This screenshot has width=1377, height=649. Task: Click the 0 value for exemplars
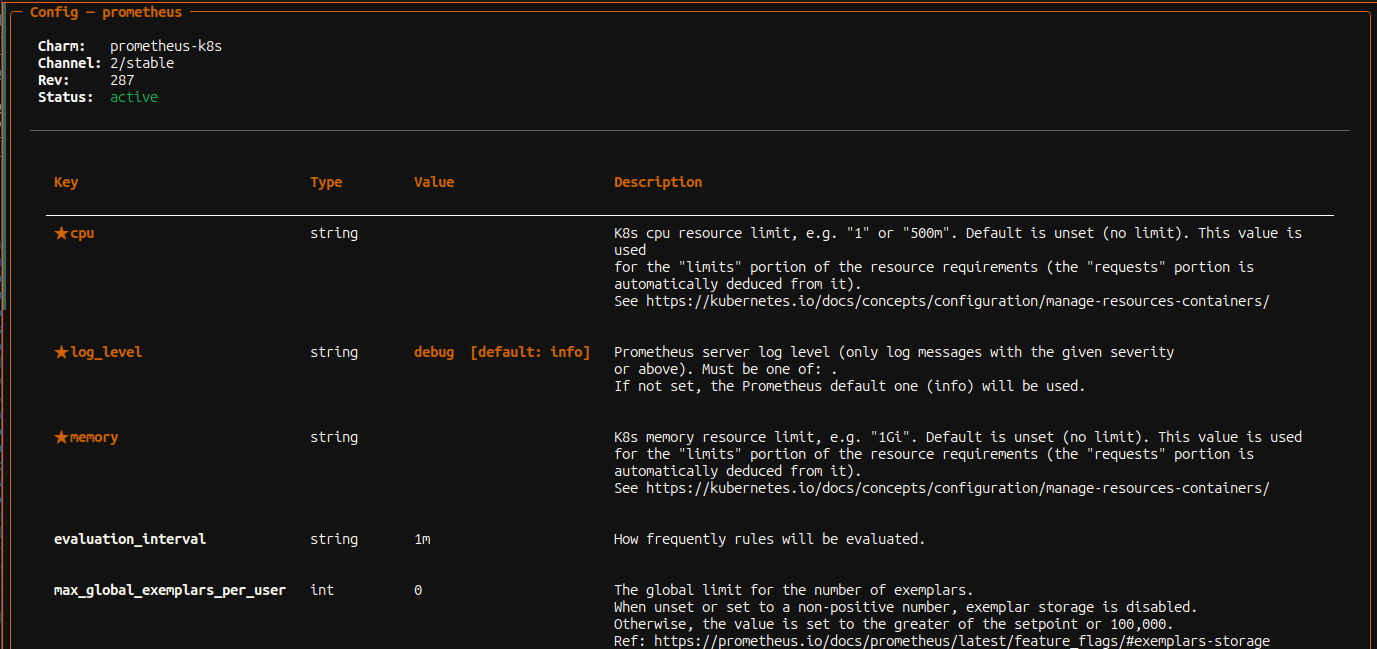coord(418,590)
